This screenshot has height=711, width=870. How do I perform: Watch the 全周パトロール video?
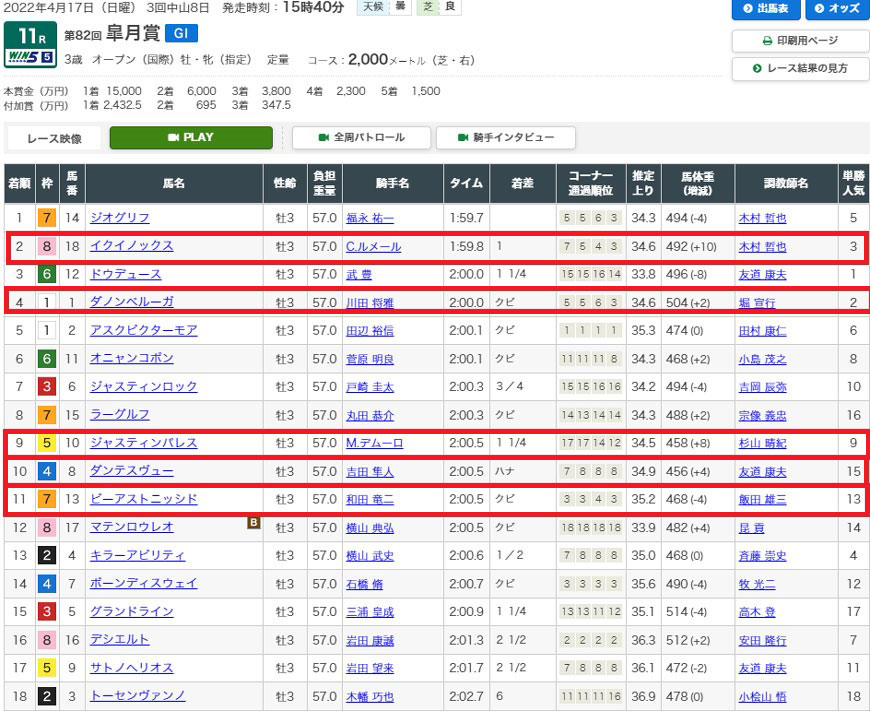point(362,137)
